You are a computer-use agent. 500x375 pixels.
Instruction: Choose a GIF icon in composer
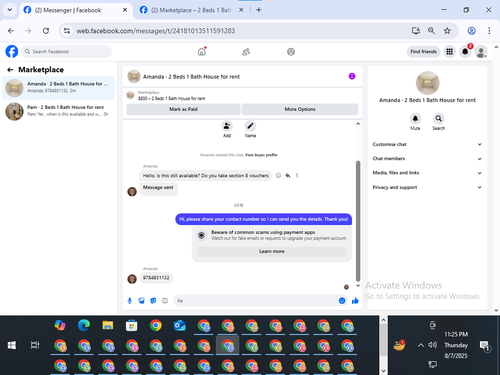165,301
